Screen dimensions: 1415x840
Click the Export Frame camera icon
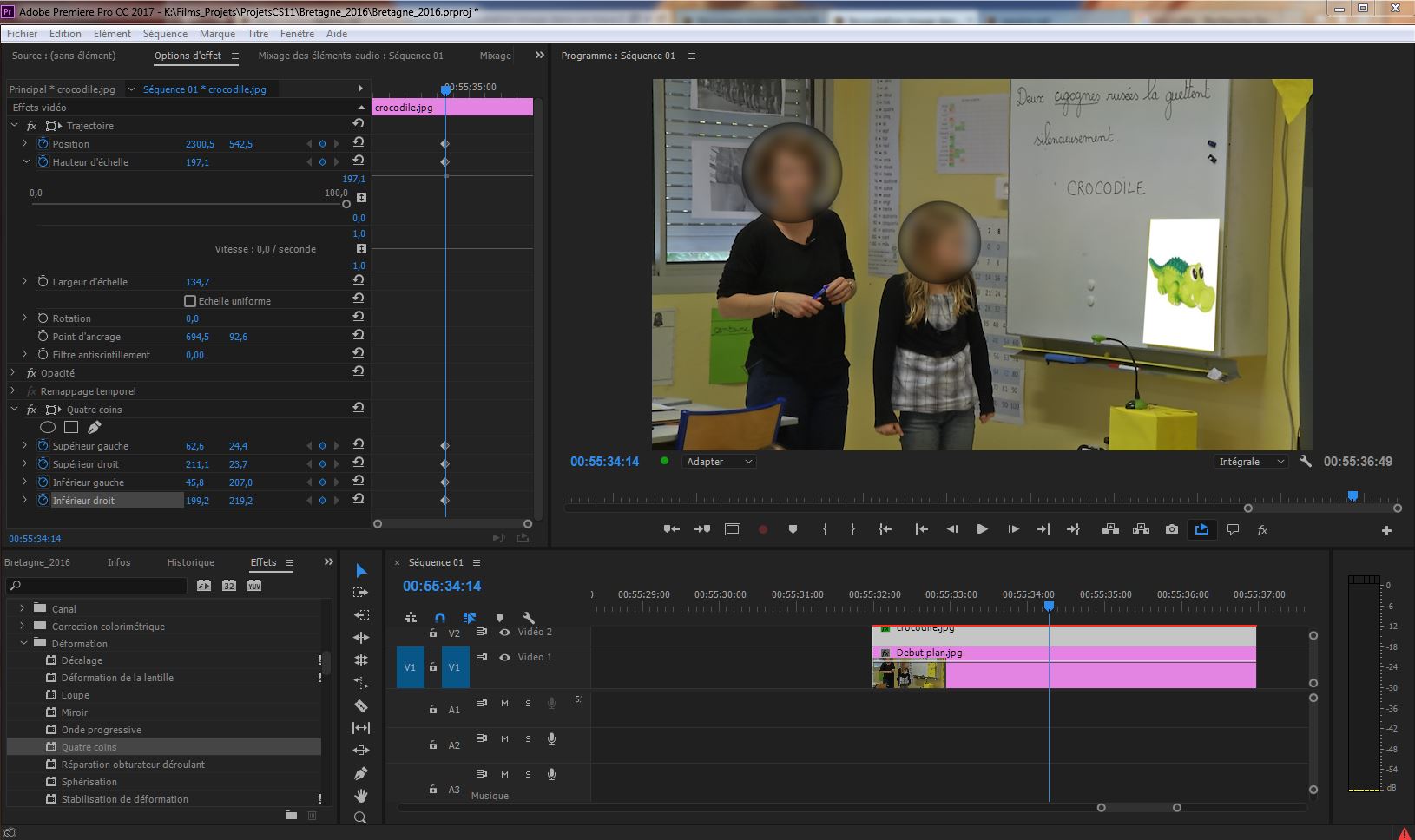tap(1172, 529)
